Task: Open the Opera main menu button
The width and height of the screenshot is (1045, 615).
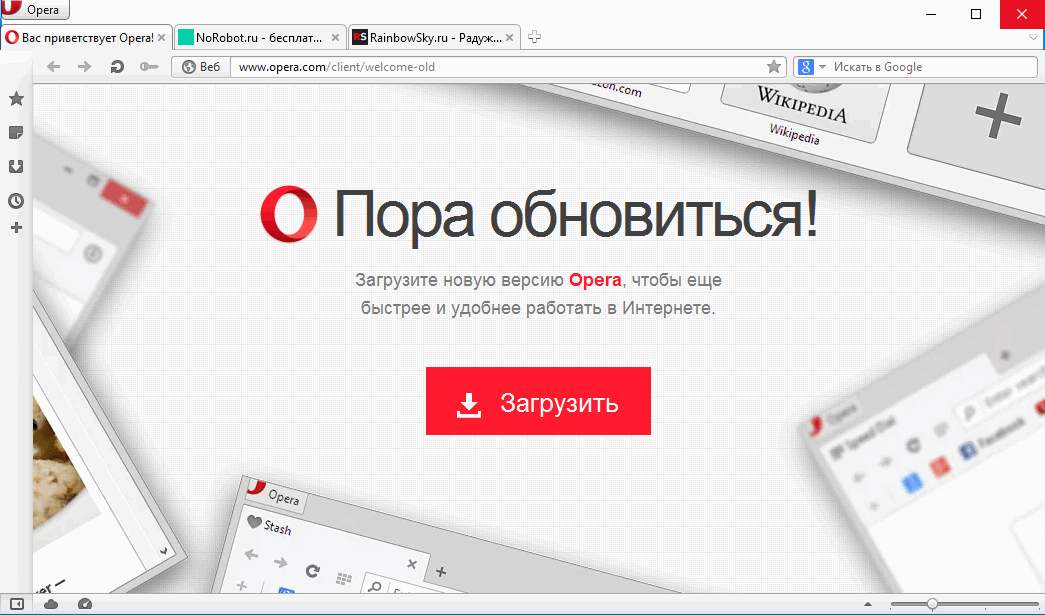Action: pos(35,9)
